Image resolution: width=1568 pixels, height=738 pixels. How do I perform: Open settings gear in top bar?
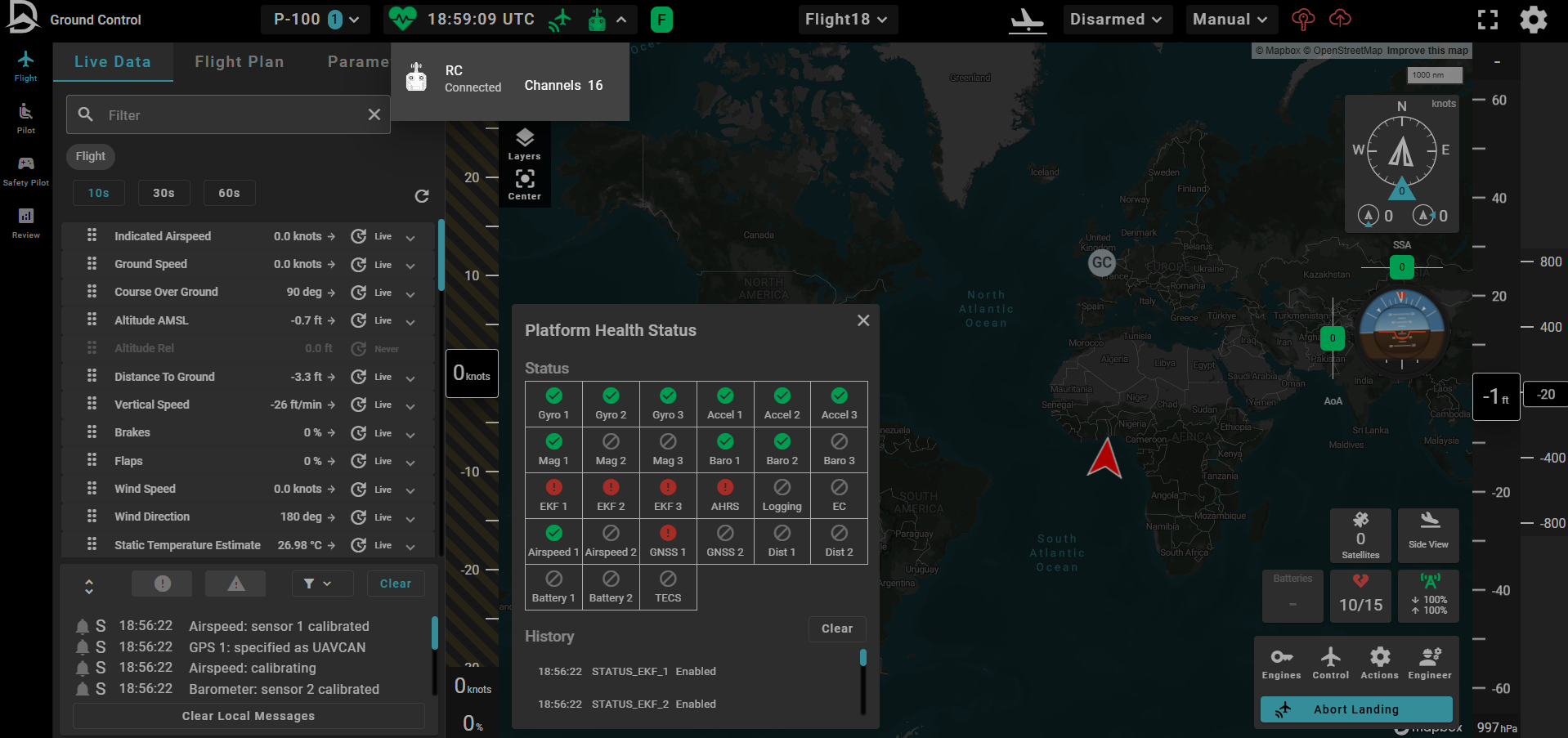click(1533, 20)
